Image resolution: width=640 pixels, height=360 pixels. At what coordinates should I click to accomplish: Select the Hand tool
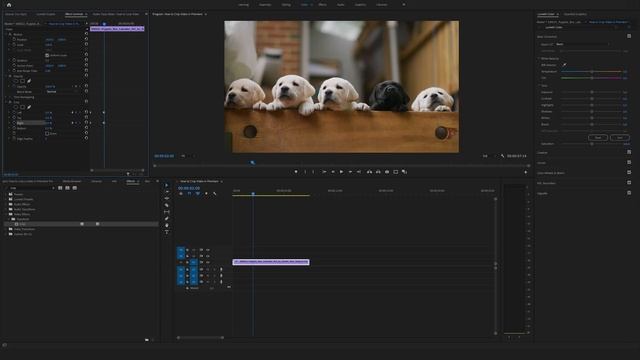coord(167,225)
